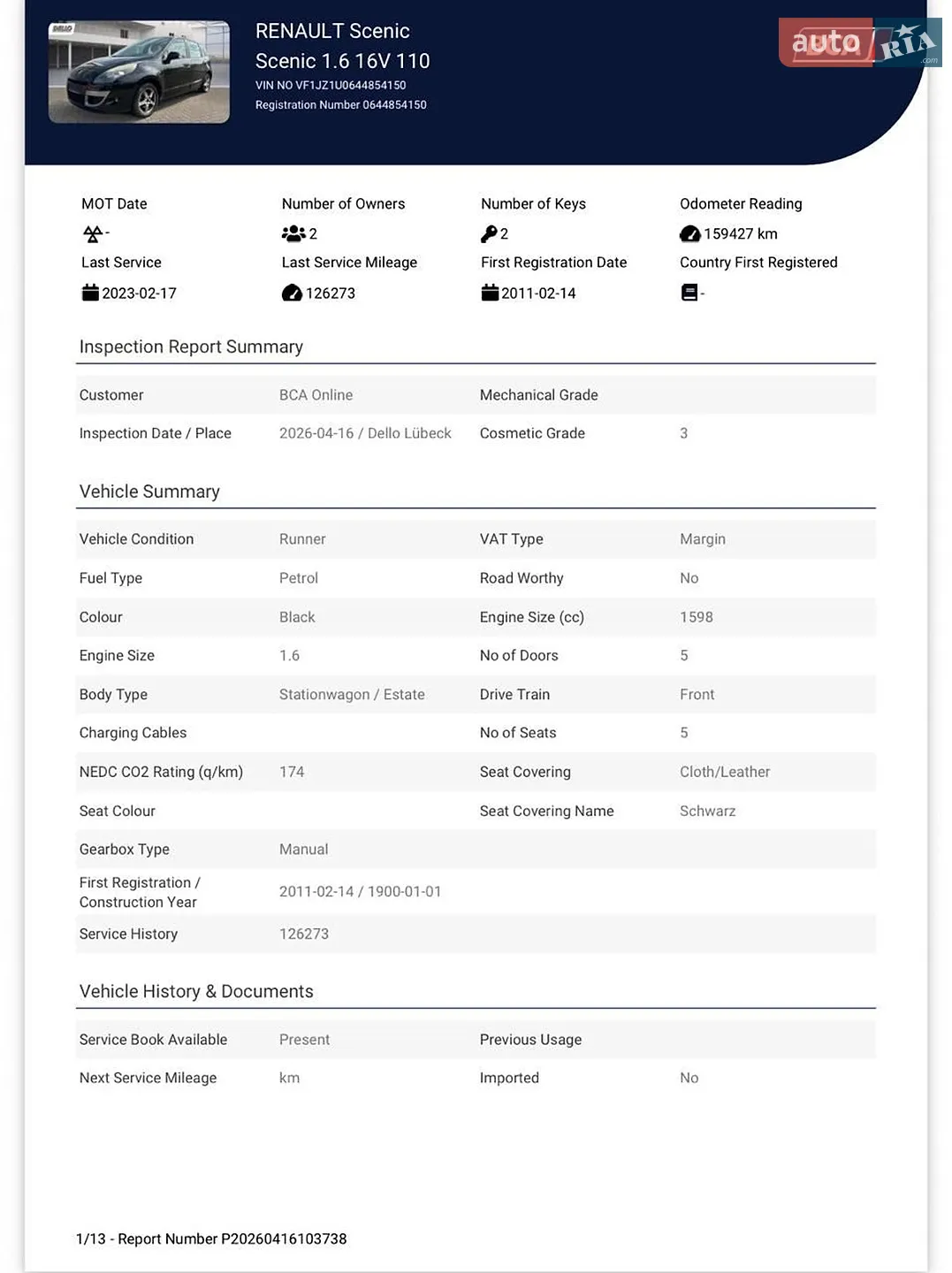952x1273 pixels.
Task: Click the 'Vehicle Summary' heading
Action: 149,492
